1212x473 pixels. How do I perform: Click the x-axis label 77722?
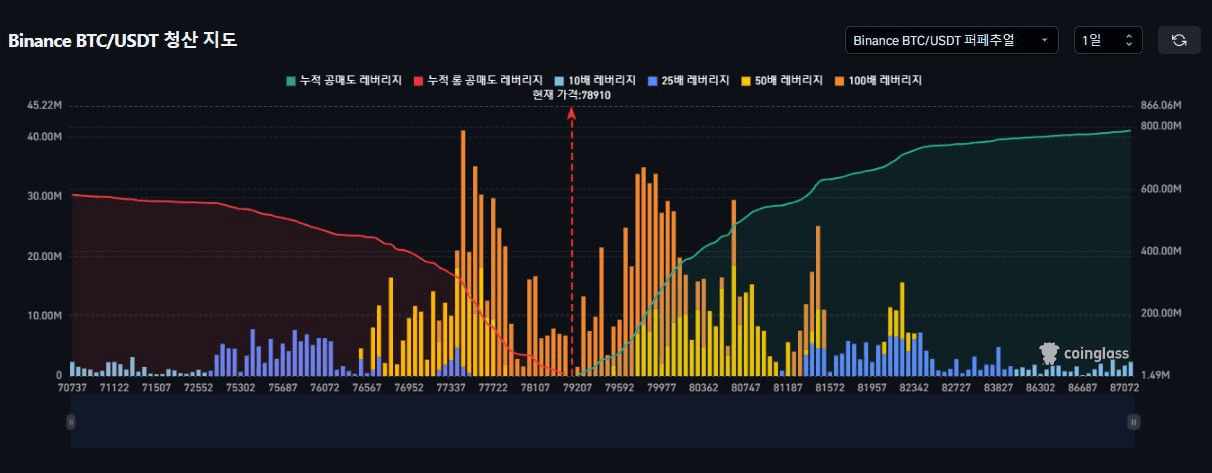(494, 387)
